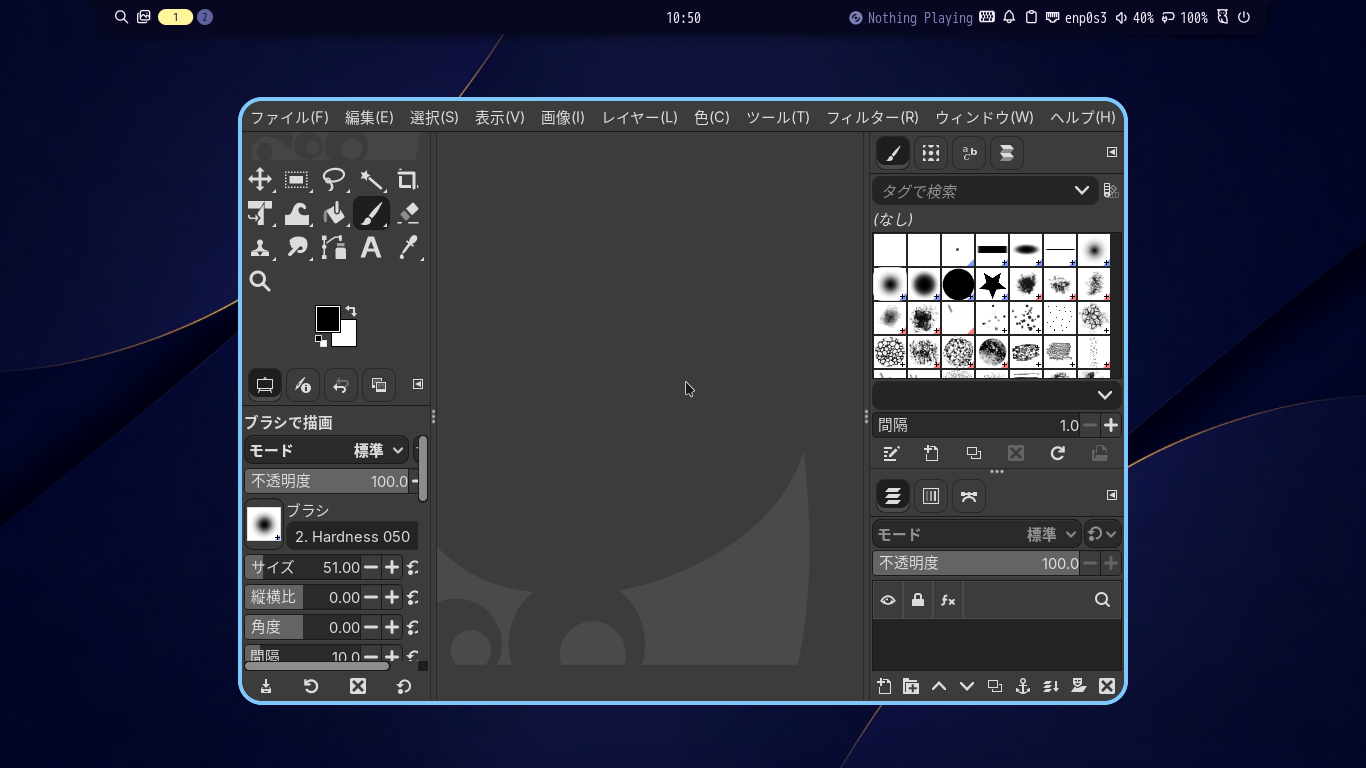Select the Unified Transform tool
Image resolution: width=1366 pixels, height=768 pixels.
point(260,213)
